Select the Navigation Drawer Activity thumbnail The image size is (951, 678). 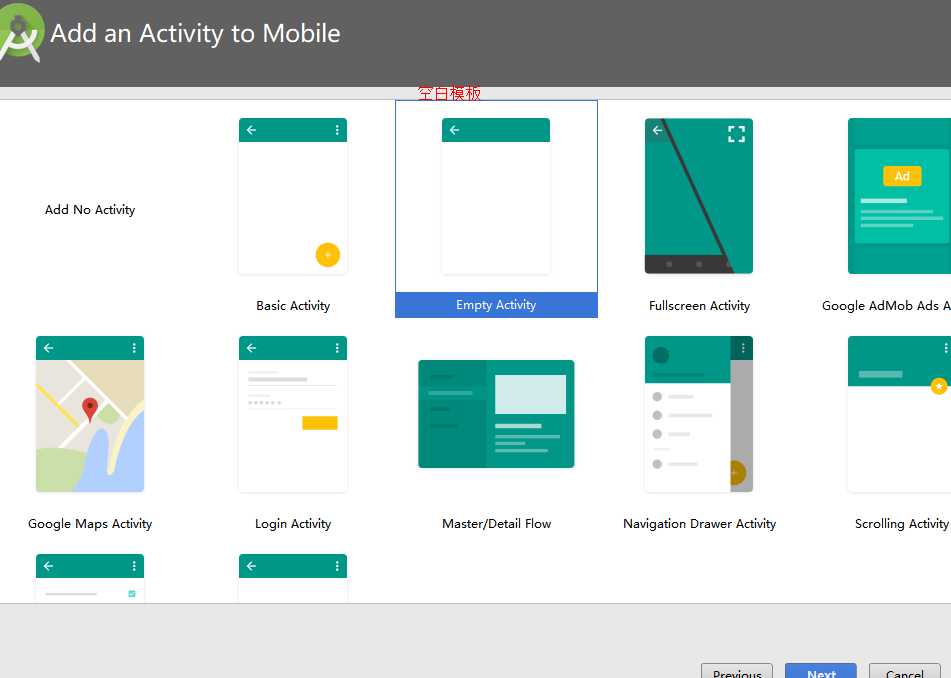pyautogui.click(x=699, y=414)
